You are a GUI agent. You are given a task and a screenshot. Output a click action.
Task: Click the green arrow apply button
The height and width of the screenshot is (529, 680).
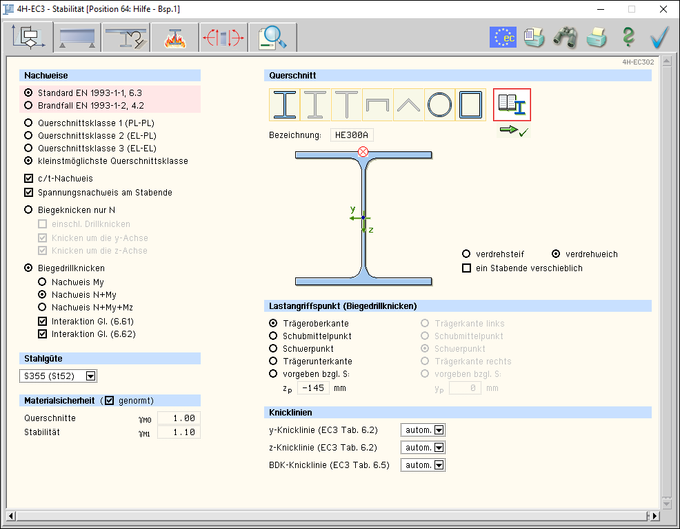pos(512,131)
